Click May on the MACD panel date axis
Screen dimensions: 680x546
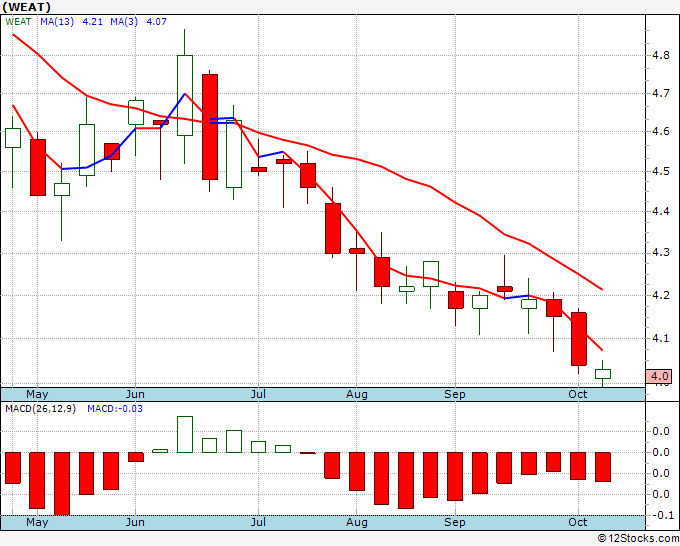[37, 522]
